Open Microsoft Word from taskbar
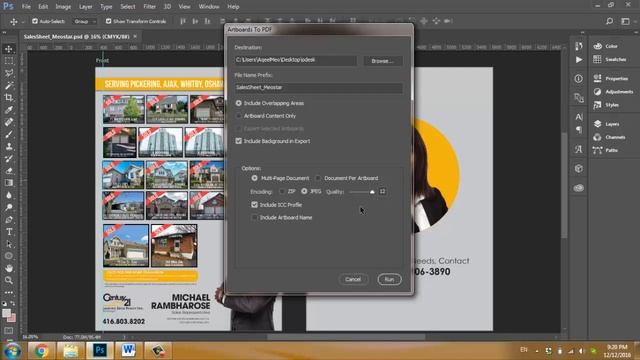Screen dimensions: 640x360 coord(128,351)
